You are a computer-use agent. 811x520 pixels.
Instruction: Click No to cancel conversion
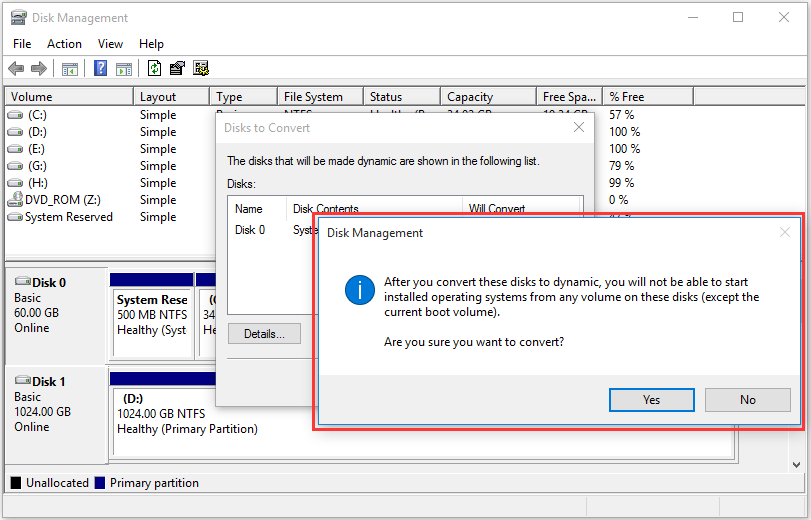[x=747, y=400]
